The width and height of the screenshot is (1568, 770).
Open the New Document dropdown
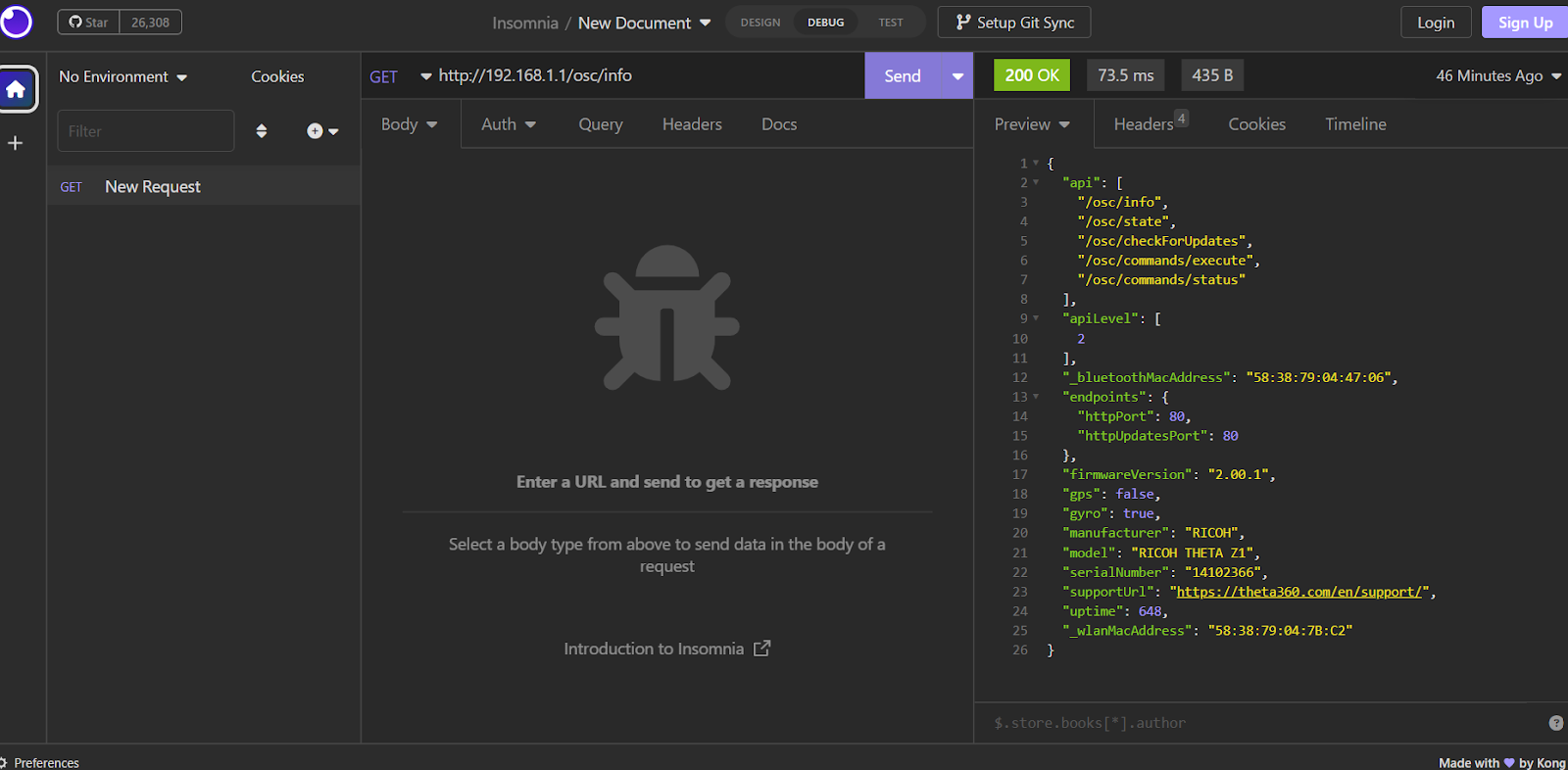point(644,23)
